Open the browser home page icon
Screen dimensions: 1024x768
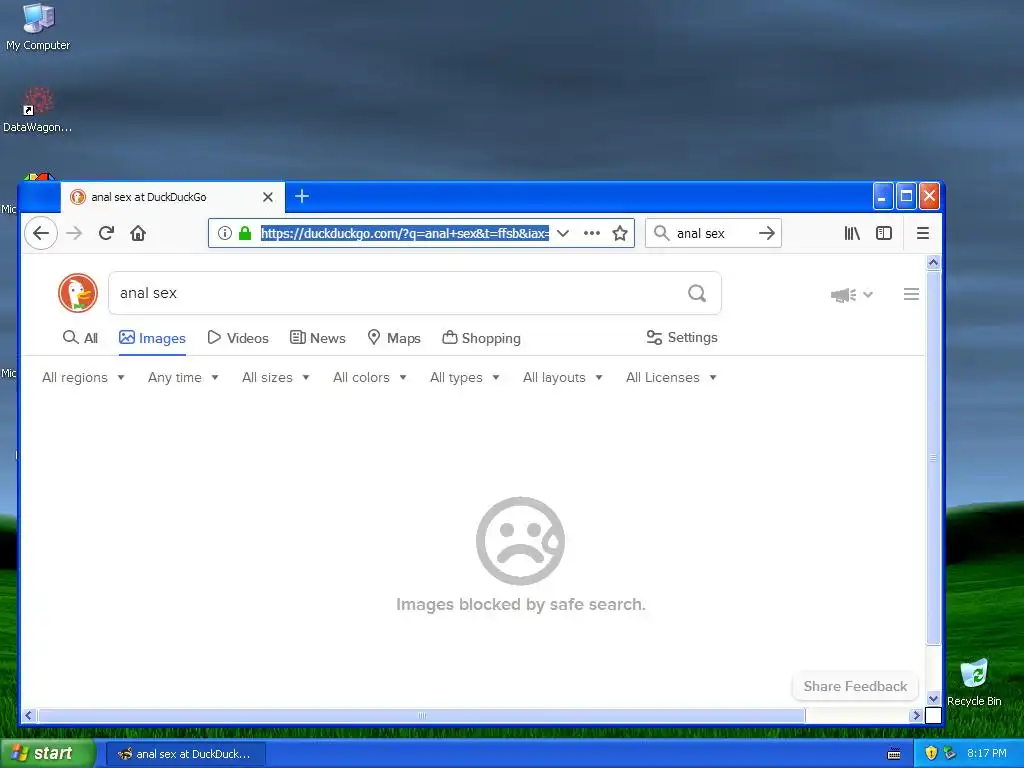(x=138, y=233)
